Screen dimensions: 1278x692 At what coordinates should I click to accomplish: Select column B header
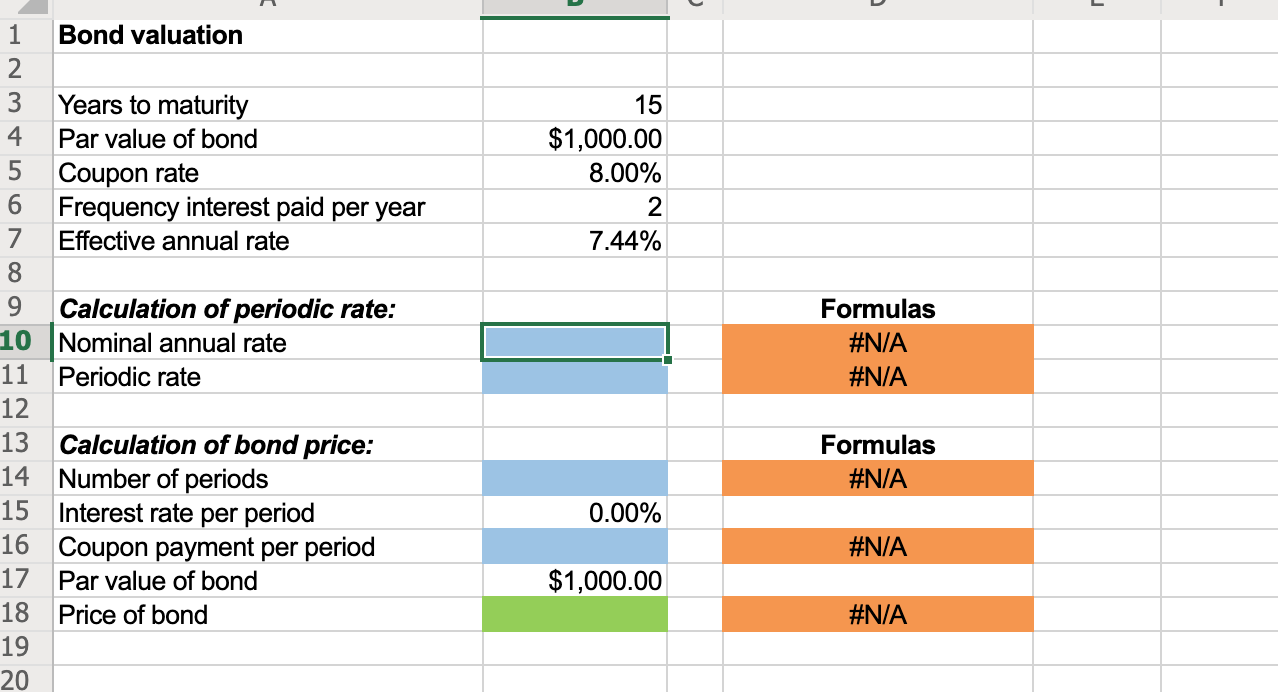click(573, 6)
